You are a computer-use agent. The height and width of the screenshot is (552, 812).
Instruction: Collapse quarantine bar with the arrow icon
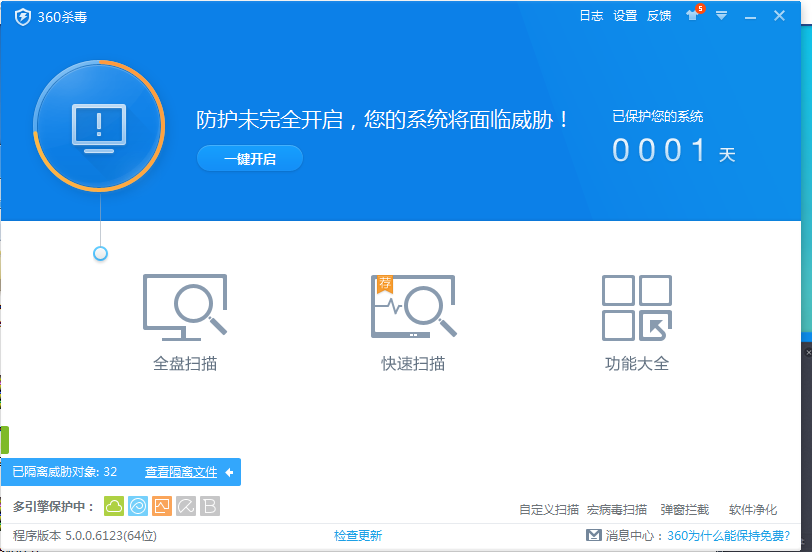pyautogui.click(x=229, y=472)
